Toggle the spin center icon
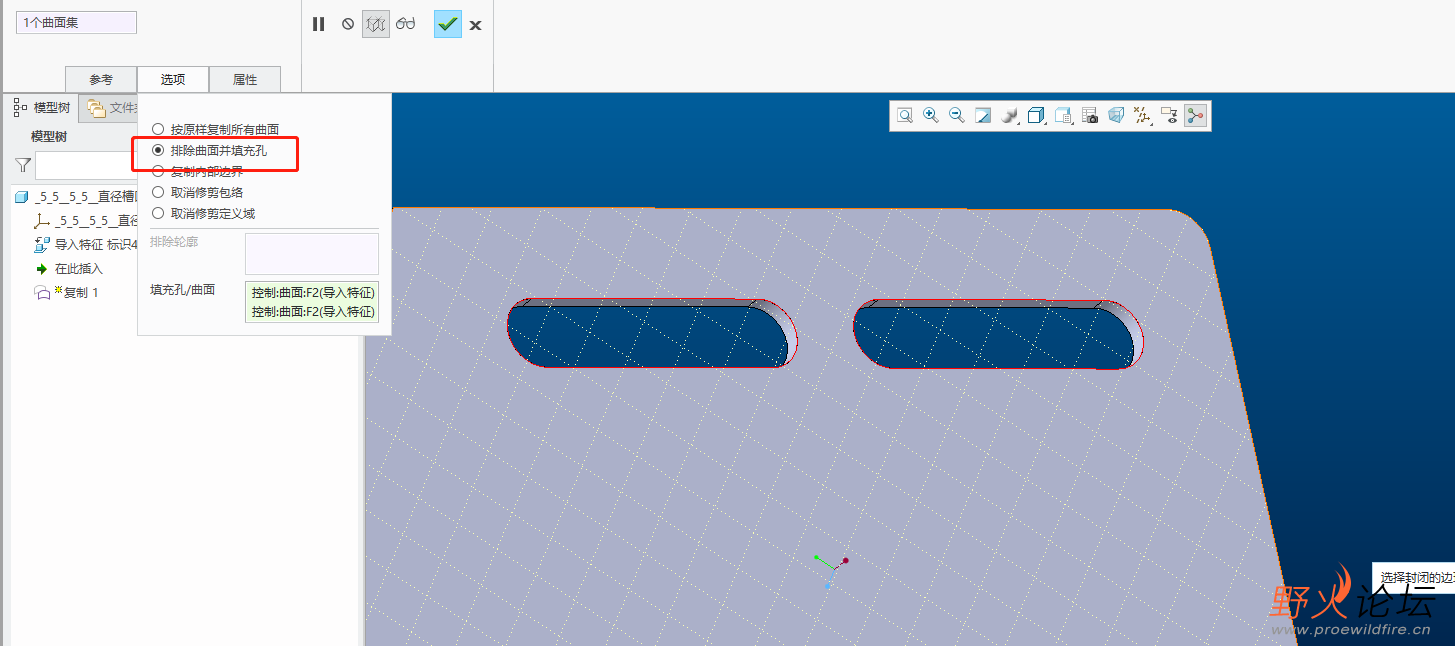Image resolution: width=1455 pixels, height=646 pixels. pyautogui.click(x=1195, y=116)
